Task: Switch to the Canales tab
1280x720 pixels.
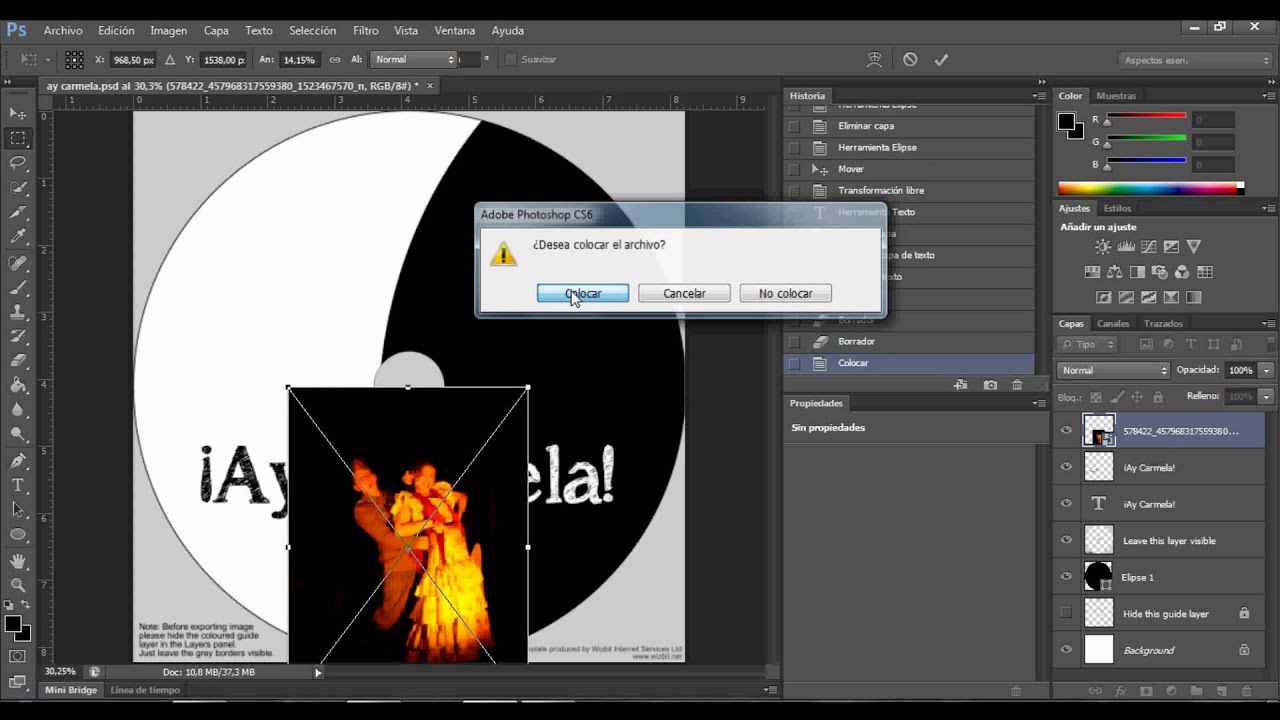Action: [1113, 323]
